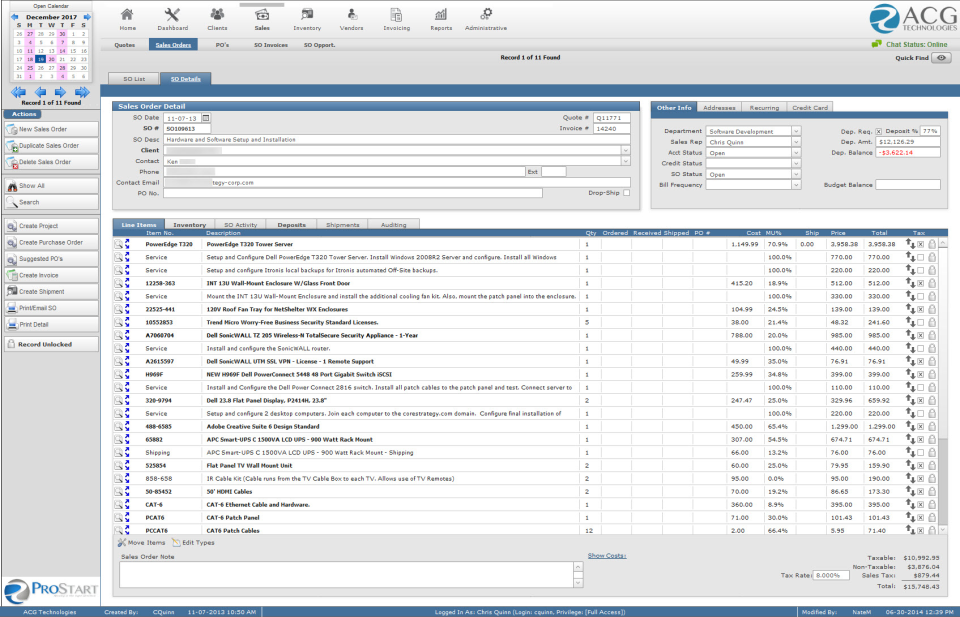The image size is (960, 617).
Task: Open the Reports chart icon
Action: coord(441,15)
